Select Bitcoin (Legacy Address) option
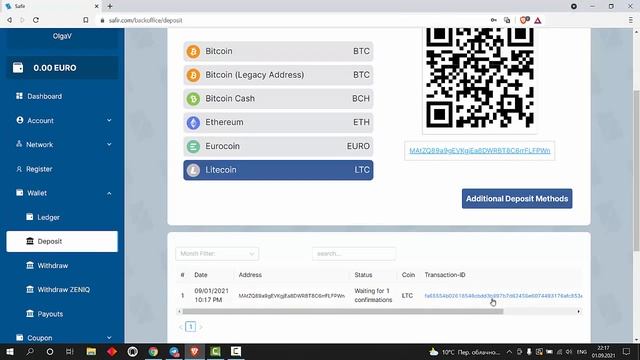Image resolution: width=640 pixels, height=360 pixels. pyautogui.click(x=278, y=75)
